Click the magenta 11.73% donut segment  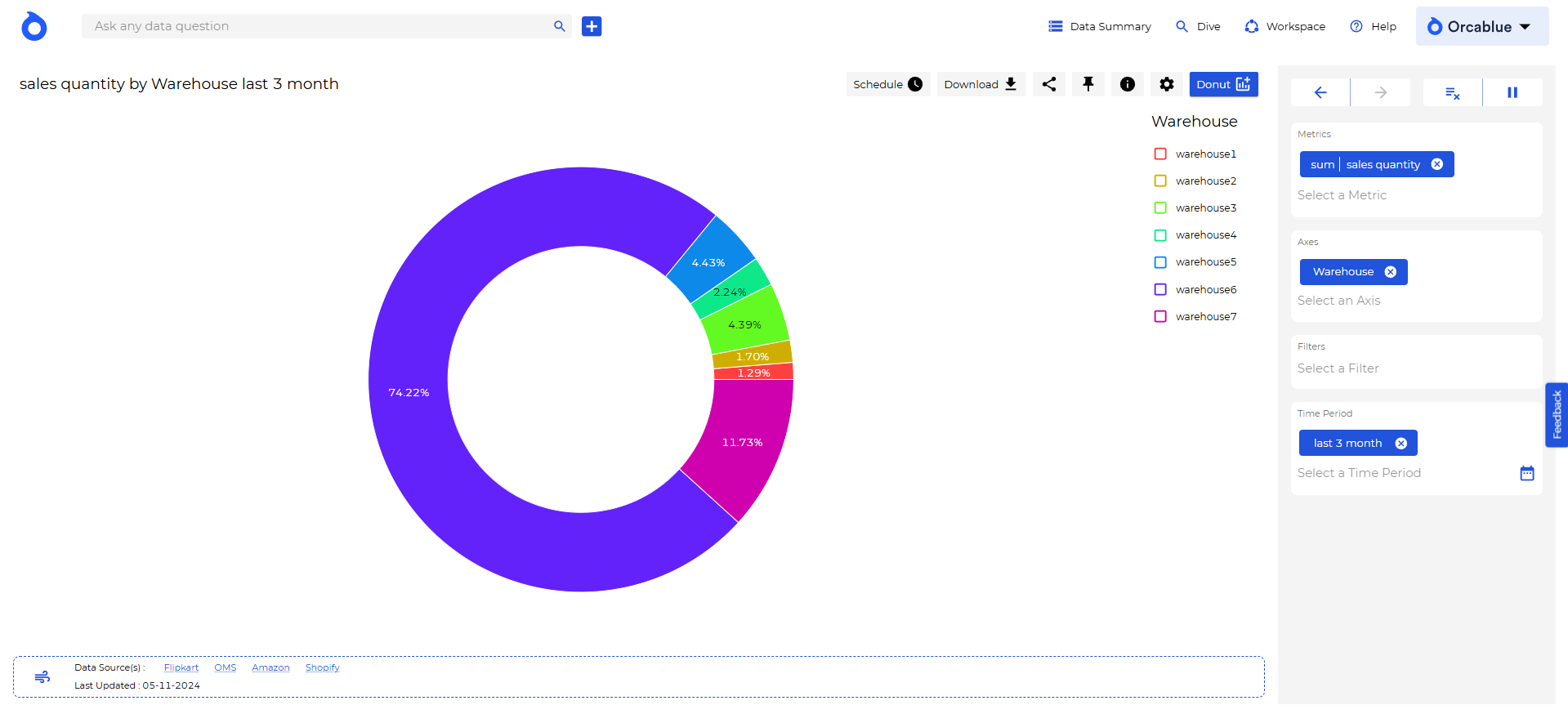tap(742, 442)
